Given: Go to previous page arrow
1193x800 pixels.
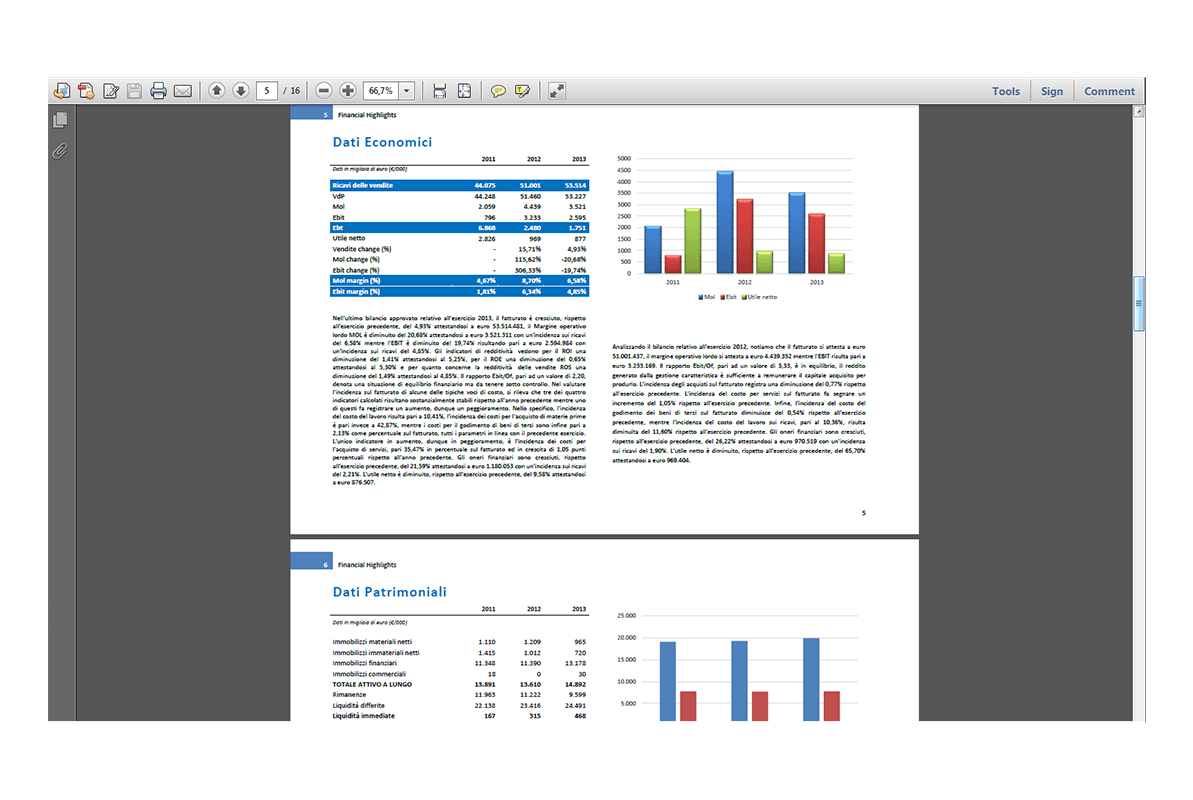Looking at the screenshot, I should pos(217,91).
